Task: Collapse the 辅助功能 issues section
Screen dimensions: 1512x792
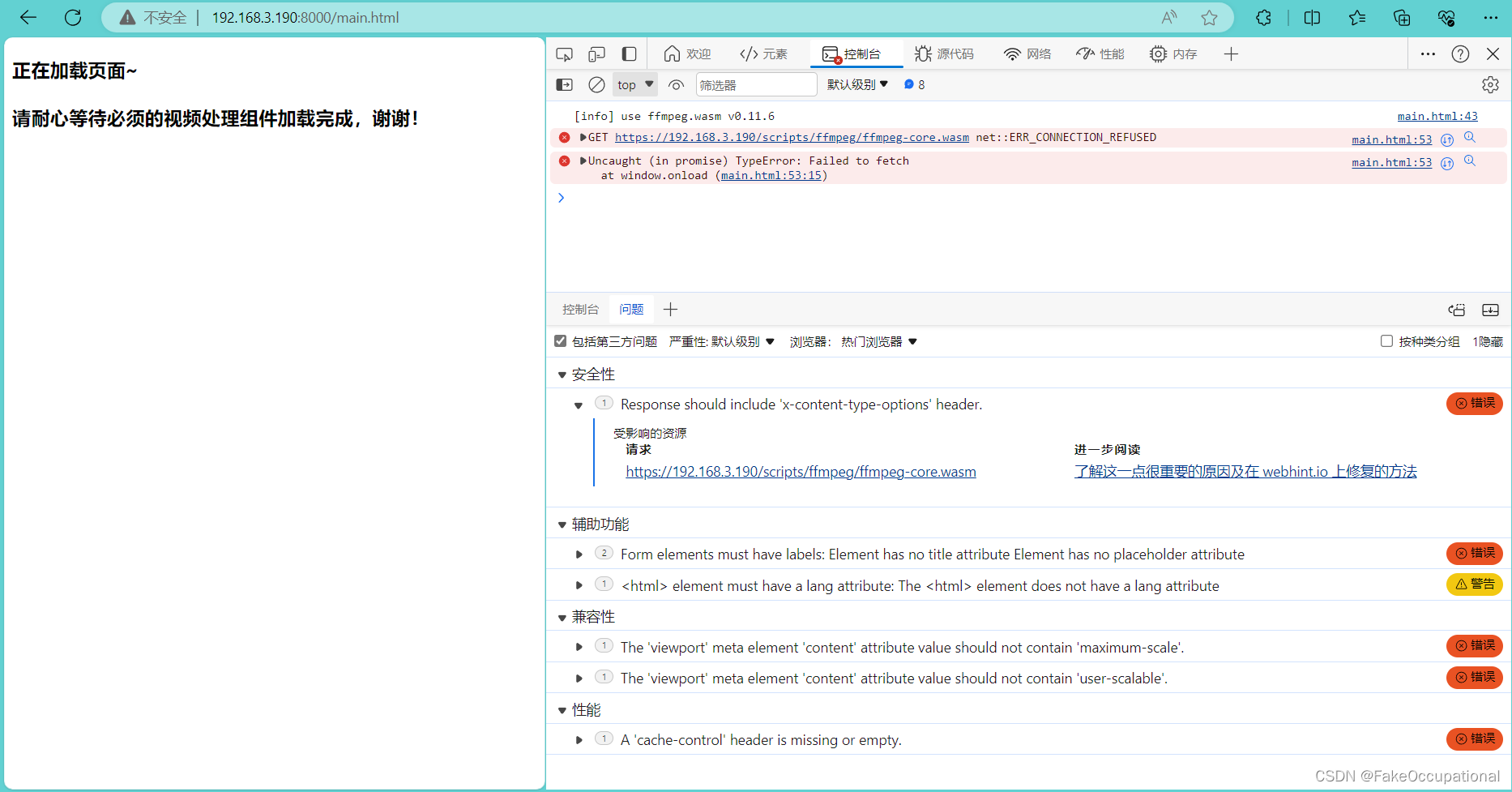Action: click(562, 524)
